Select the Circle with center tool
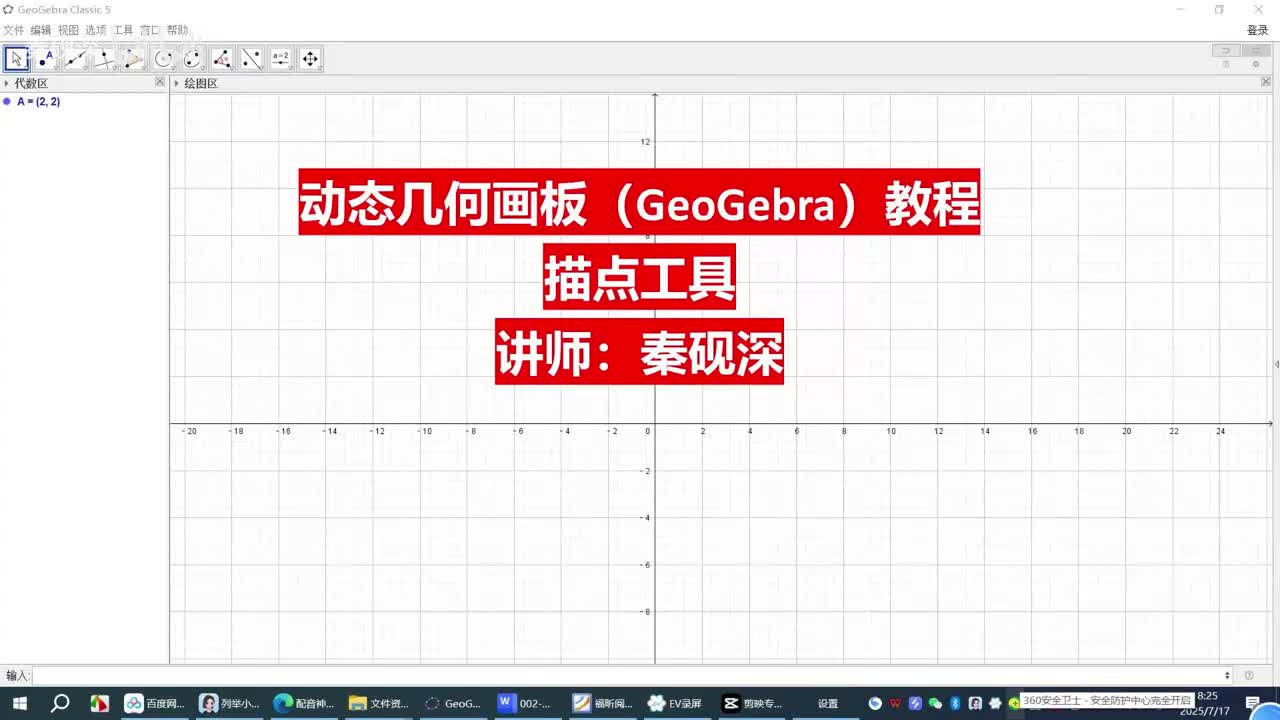Screen dimensions: 1280x720 tap(163, 59)
